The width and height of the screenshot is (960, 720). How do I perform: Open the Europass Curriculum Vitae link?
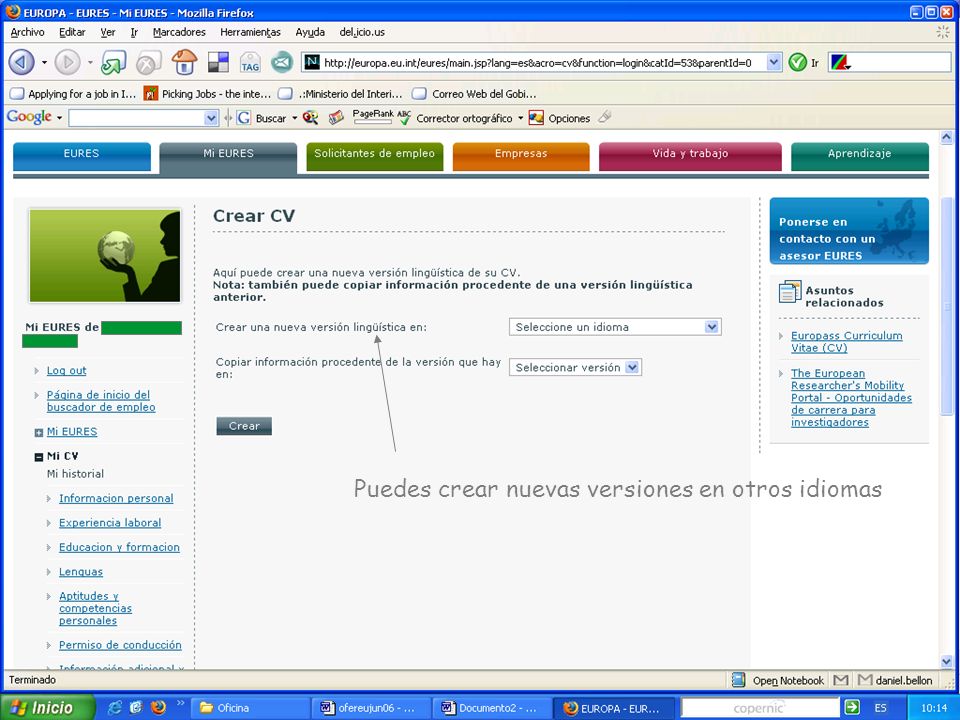click(846, 342)
